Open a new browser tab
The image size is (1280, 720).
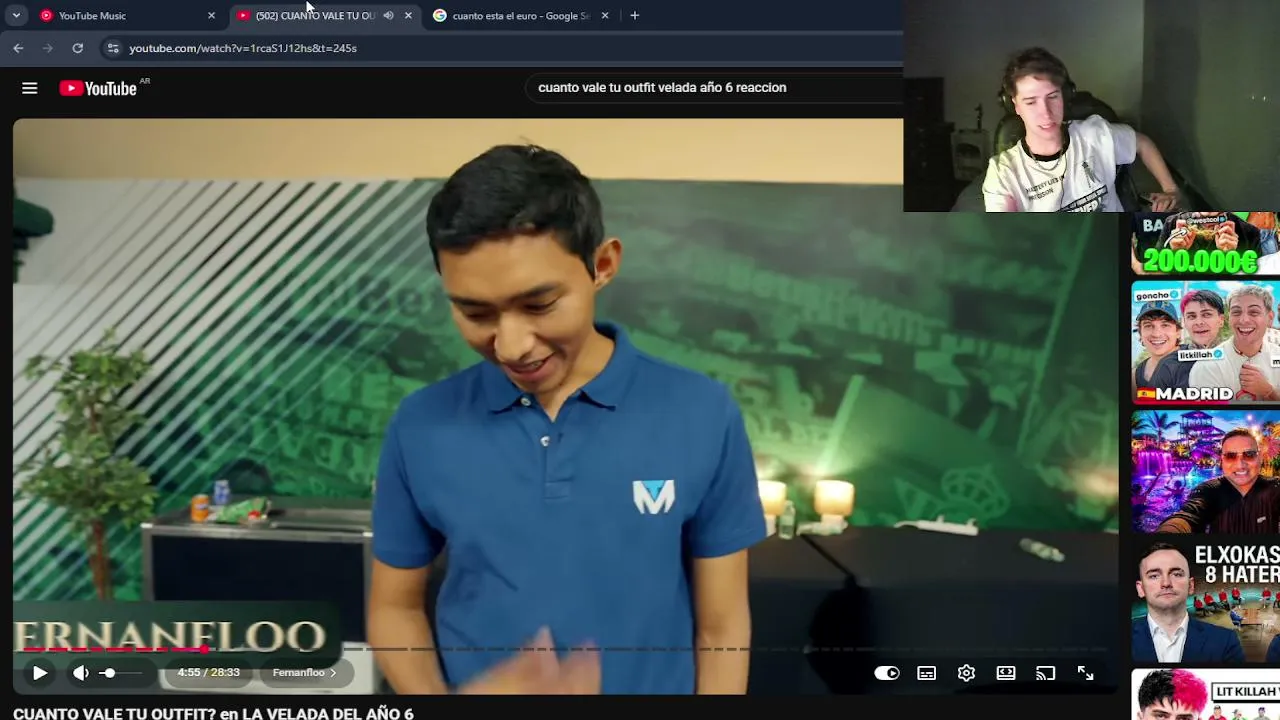[x=634, y=16]
